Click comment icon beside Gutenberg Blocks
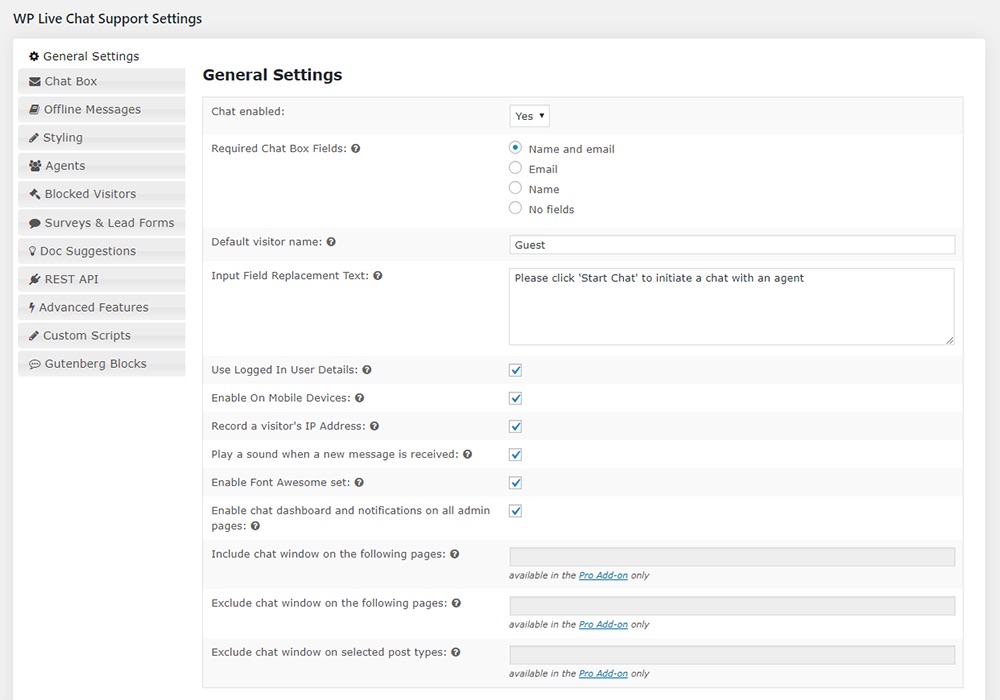Screen dimensions: 1000x700 pos(35,364)
